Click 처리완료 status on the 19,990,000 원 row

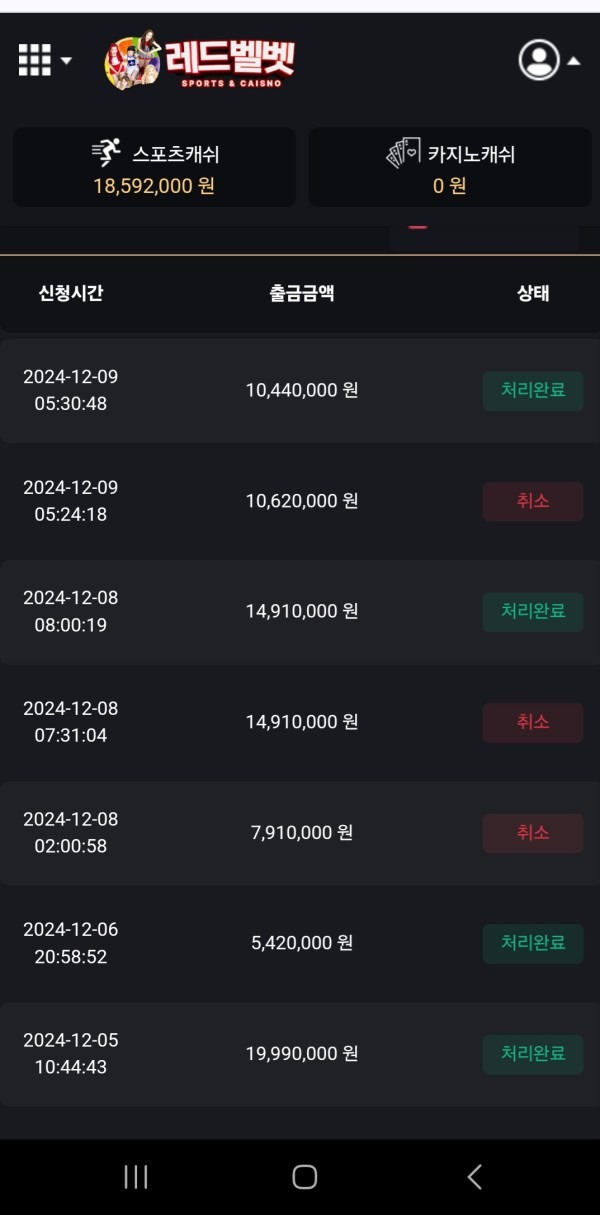pos(532,1053)
